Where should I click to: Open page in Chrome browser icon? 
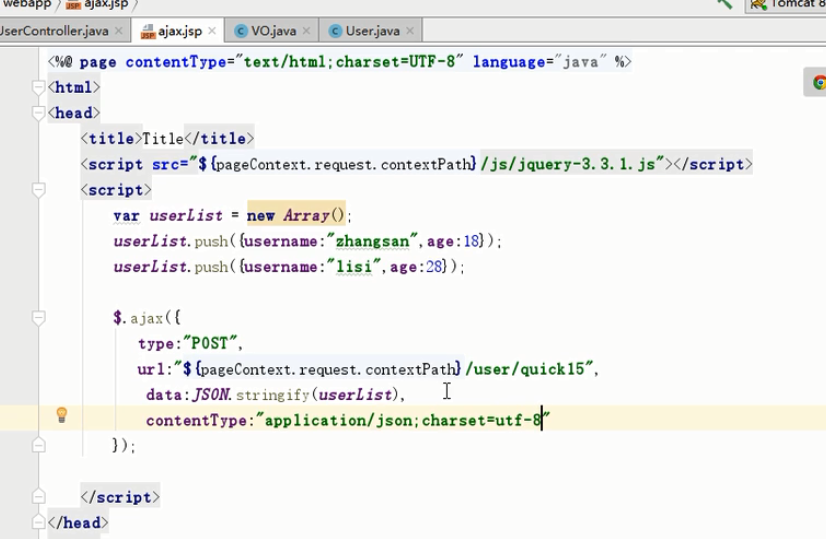pyautogui.click(x=819, y=82)
